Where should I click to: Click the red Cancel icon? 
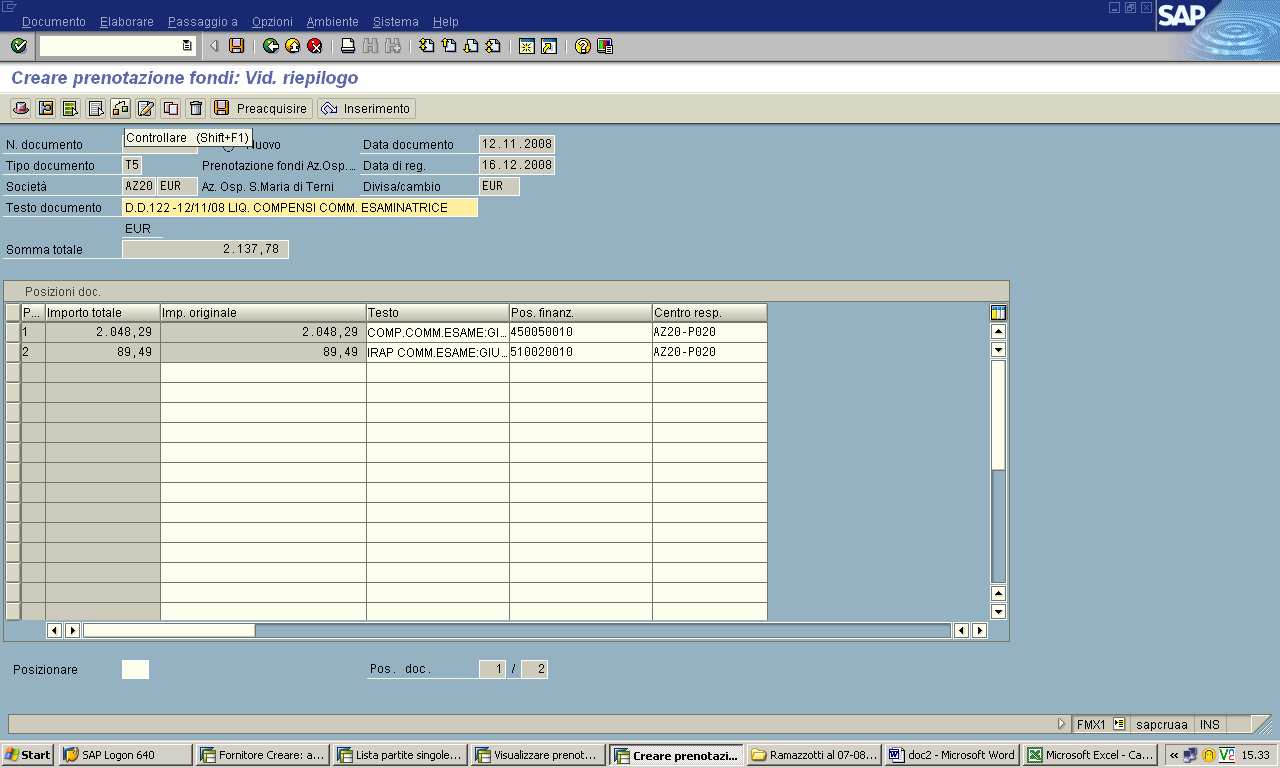315,46
